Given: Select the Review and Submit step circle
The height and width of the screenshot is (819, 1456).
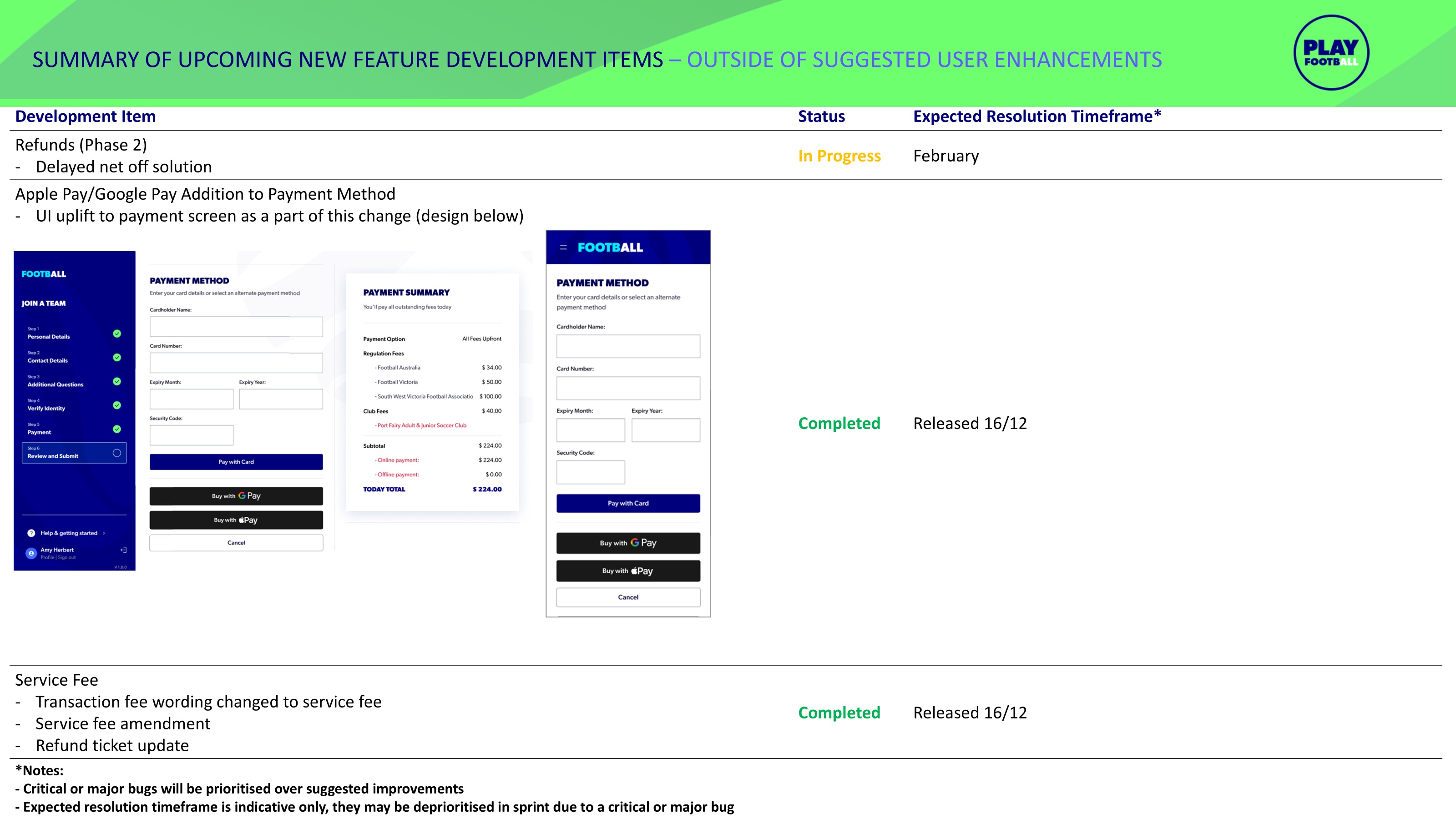Looking at the screenshot, I should [x=117, y=453].
